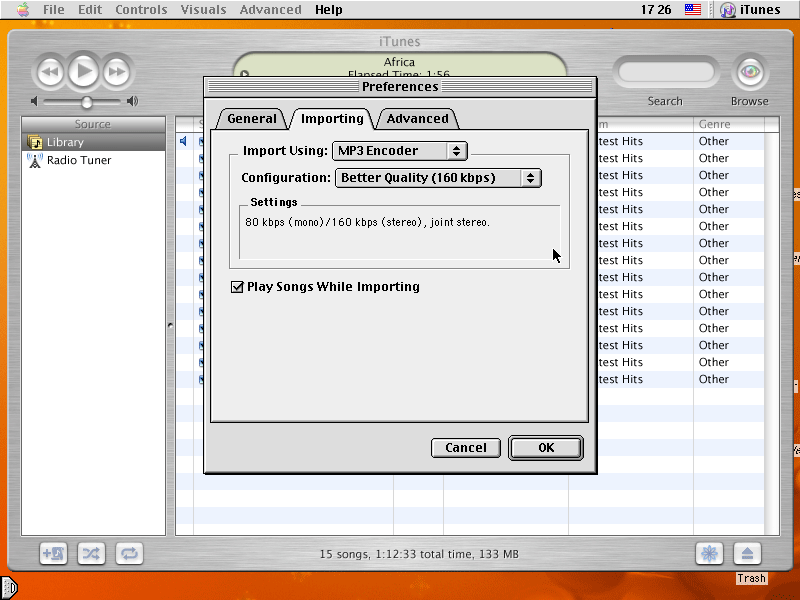
Task: Click the Trash on the desktop
Action: pos(751,578)
